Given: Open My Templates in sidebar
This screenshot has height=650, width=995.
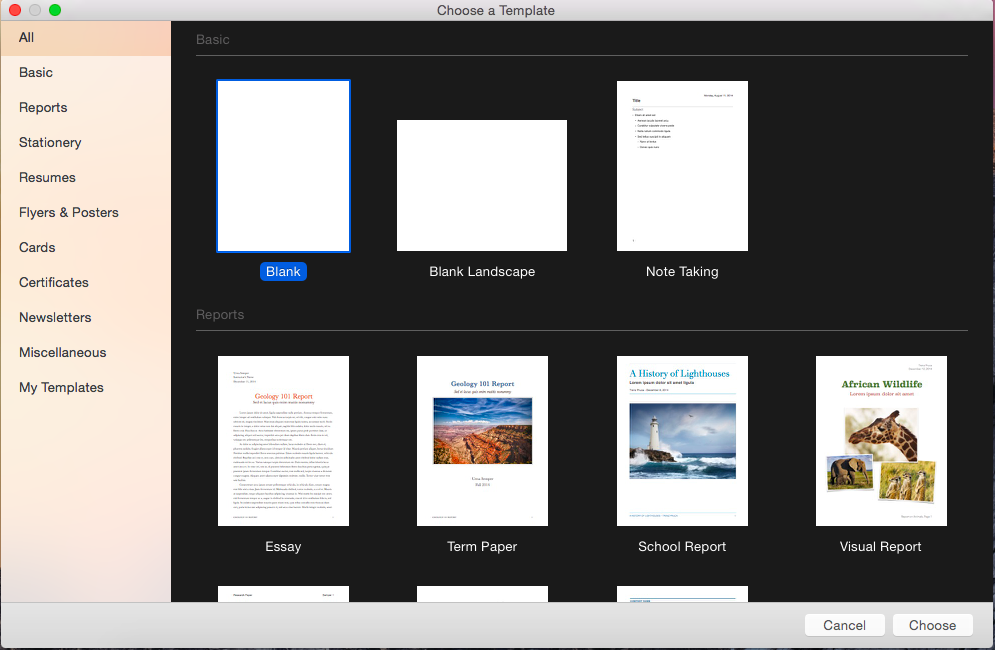Looking at the screenshot, I should (x=61, y=387).
